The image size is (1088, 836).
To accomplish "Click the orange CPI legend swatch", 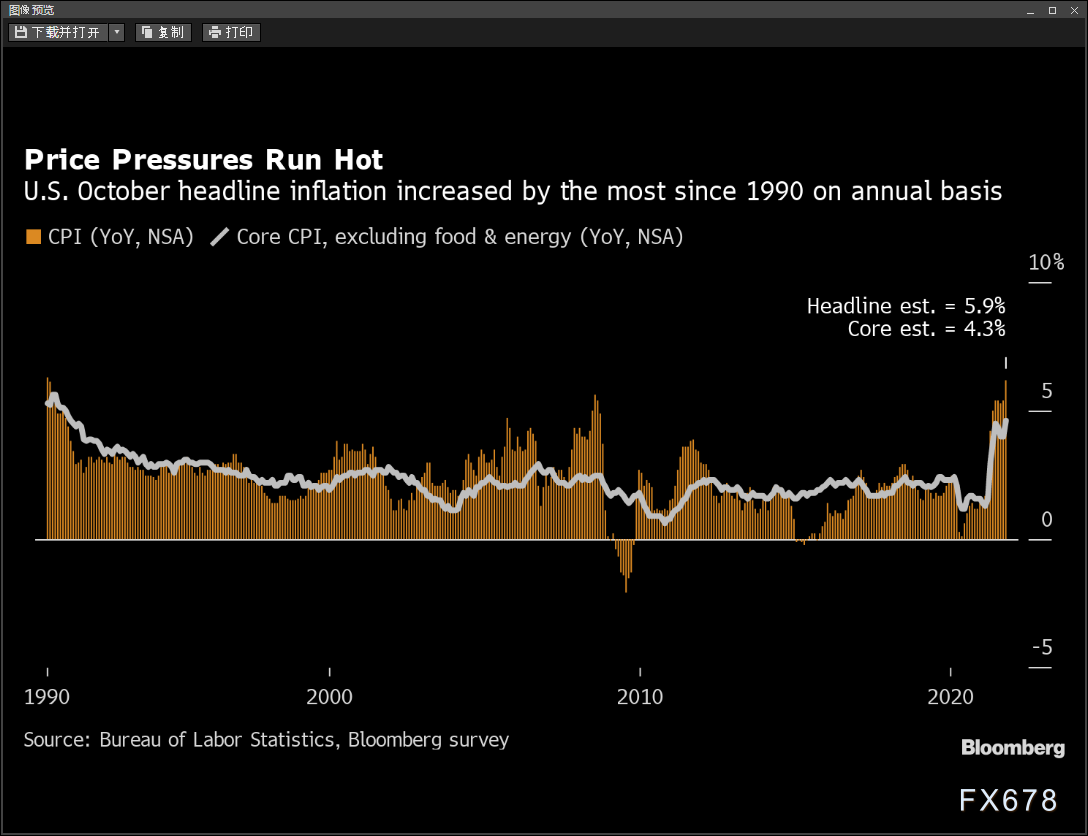I will pyautogui.click(x=33, y=237).
